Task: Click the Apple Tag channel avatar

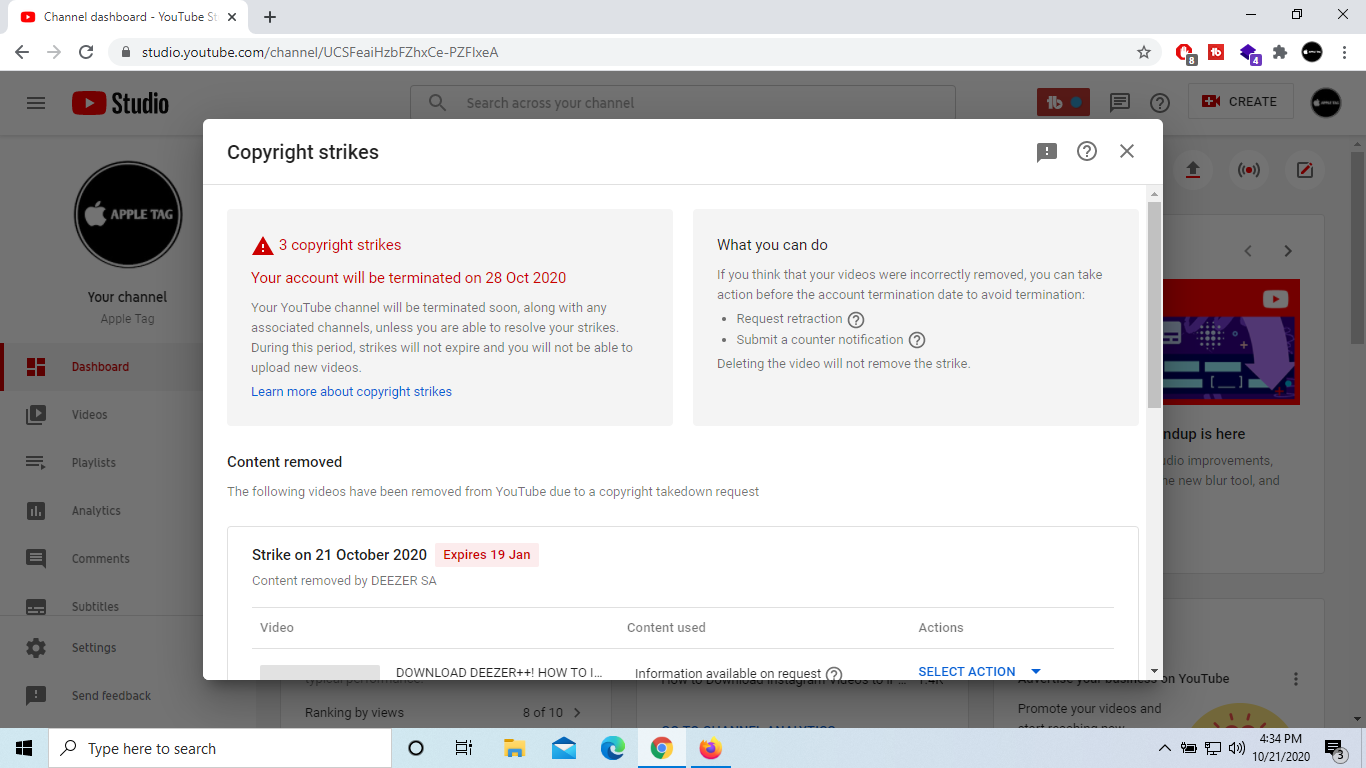Action: pyautogui.click(x=128, y=214)
